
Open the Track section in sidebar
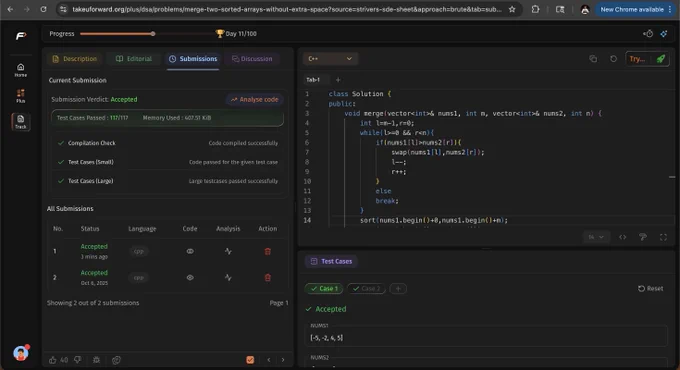(x=20, y=121)
